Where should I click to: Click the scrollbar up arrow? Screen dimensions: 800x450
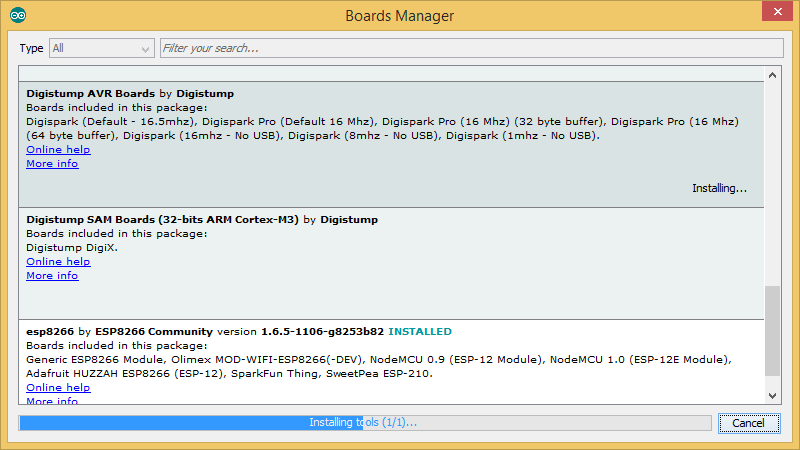tap(773, 75)
